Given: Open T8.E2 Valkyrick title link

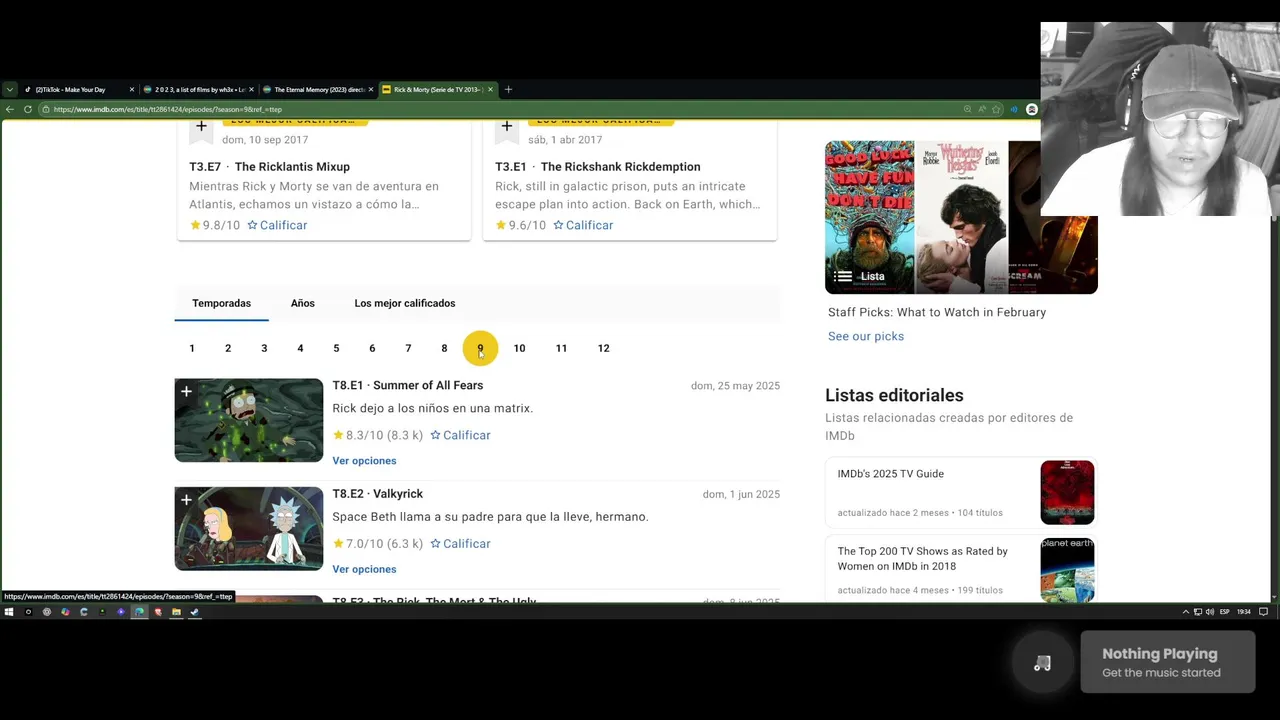Looking at the screenshot, I should (377, 494).
